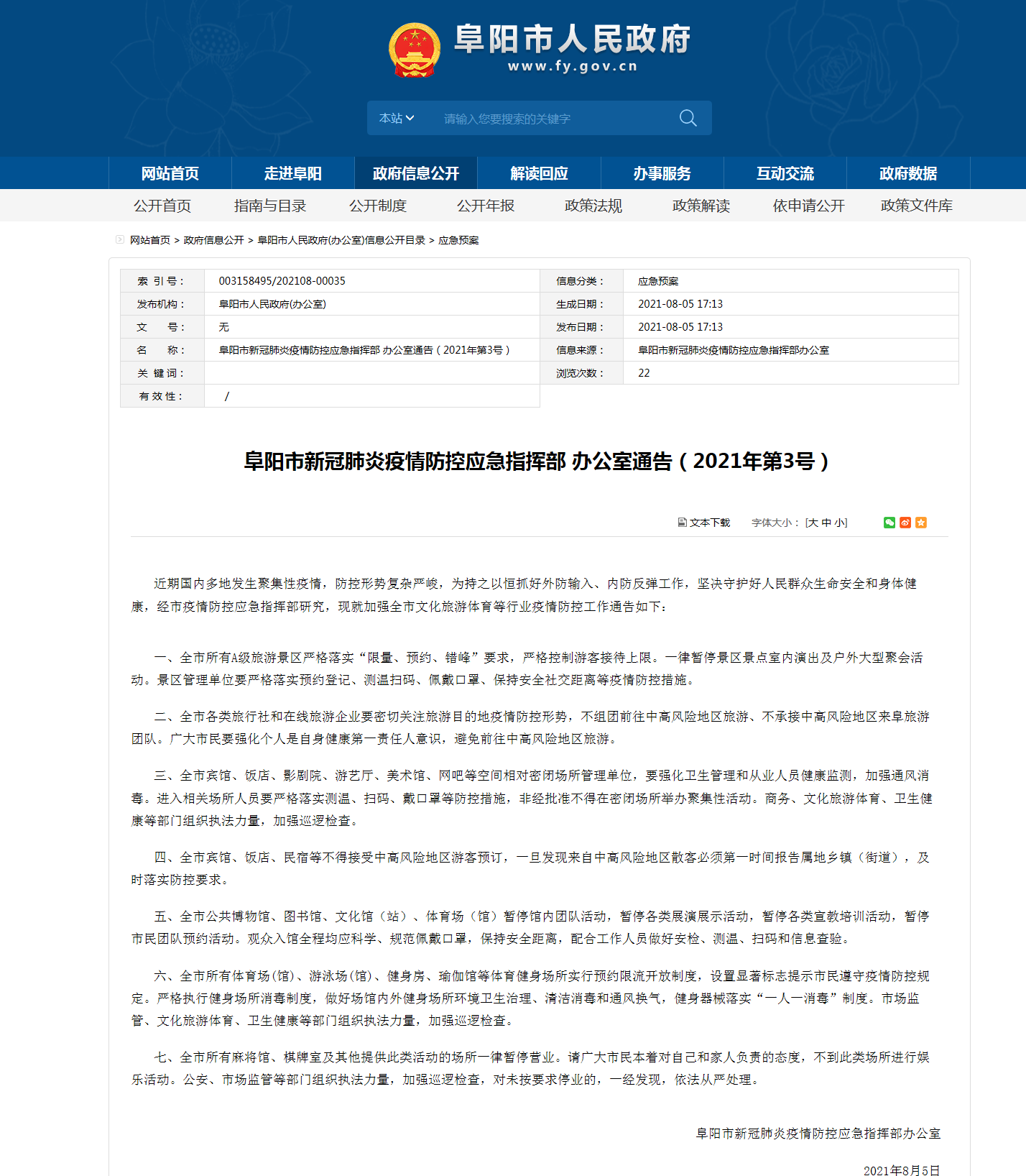Image resolution: width=1026 pixels, height=1176 pixels.
Task: Click breadcrumb link 政府信息公开
Action: click(x=214, y=240)
